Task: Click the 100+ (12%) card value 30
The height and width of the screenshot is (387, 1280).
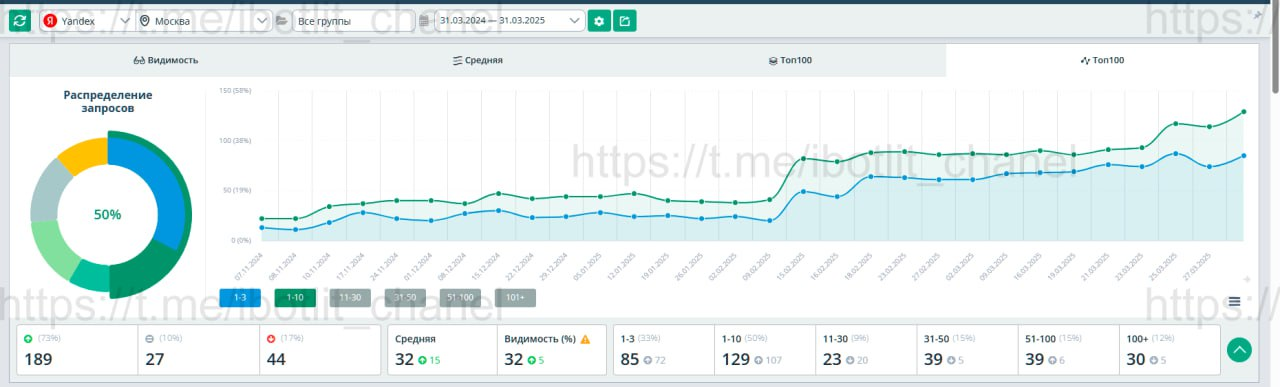Action: (x=1136, y=360)
